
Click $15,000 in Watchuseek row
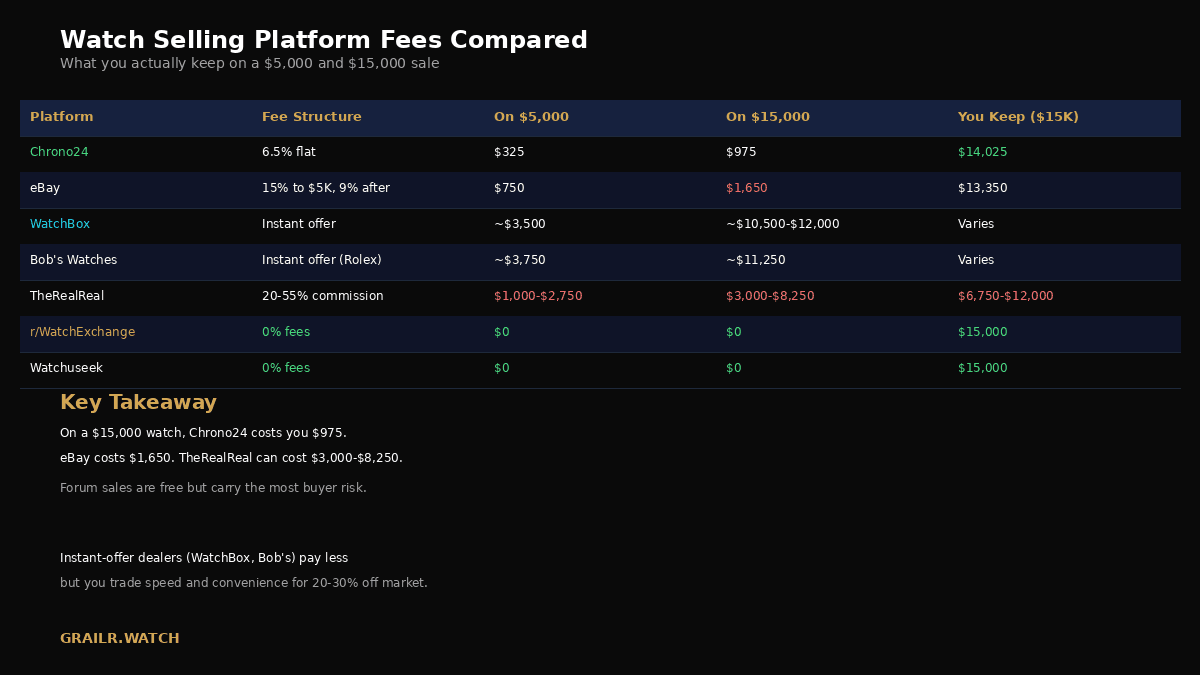(x=983, y=368)
